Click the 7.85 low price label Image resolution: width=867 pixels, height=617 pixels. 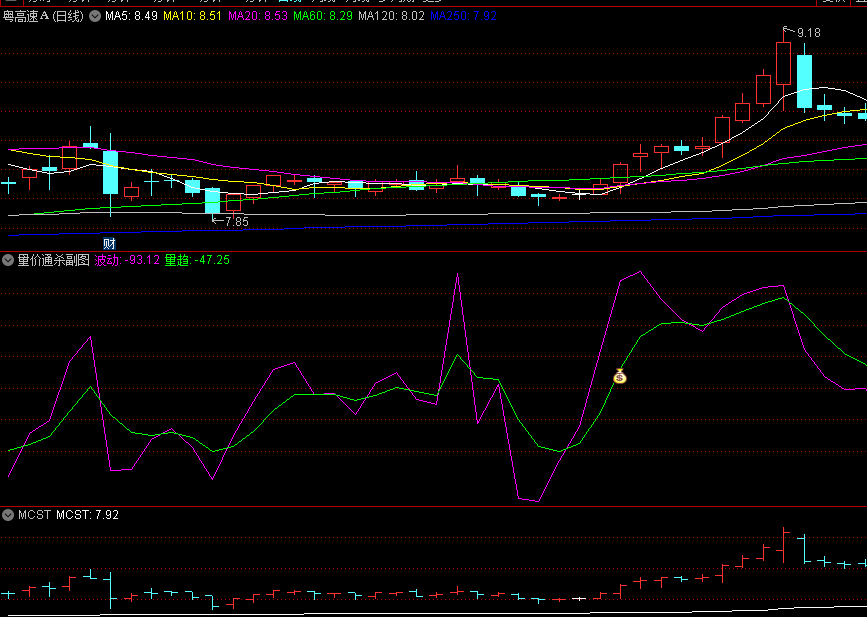pyautogui.click(x=237, y=222)
